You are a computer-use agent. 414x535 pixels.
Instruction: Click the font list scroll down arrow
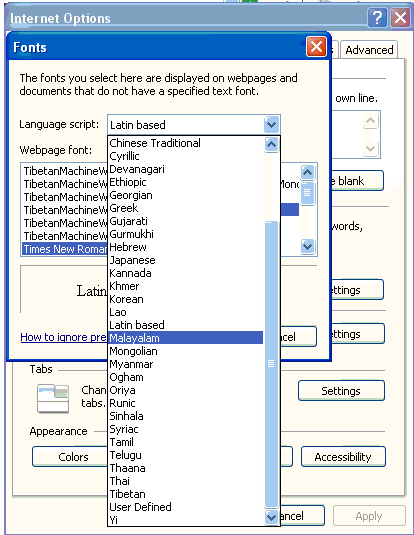[x=307, y=246]
